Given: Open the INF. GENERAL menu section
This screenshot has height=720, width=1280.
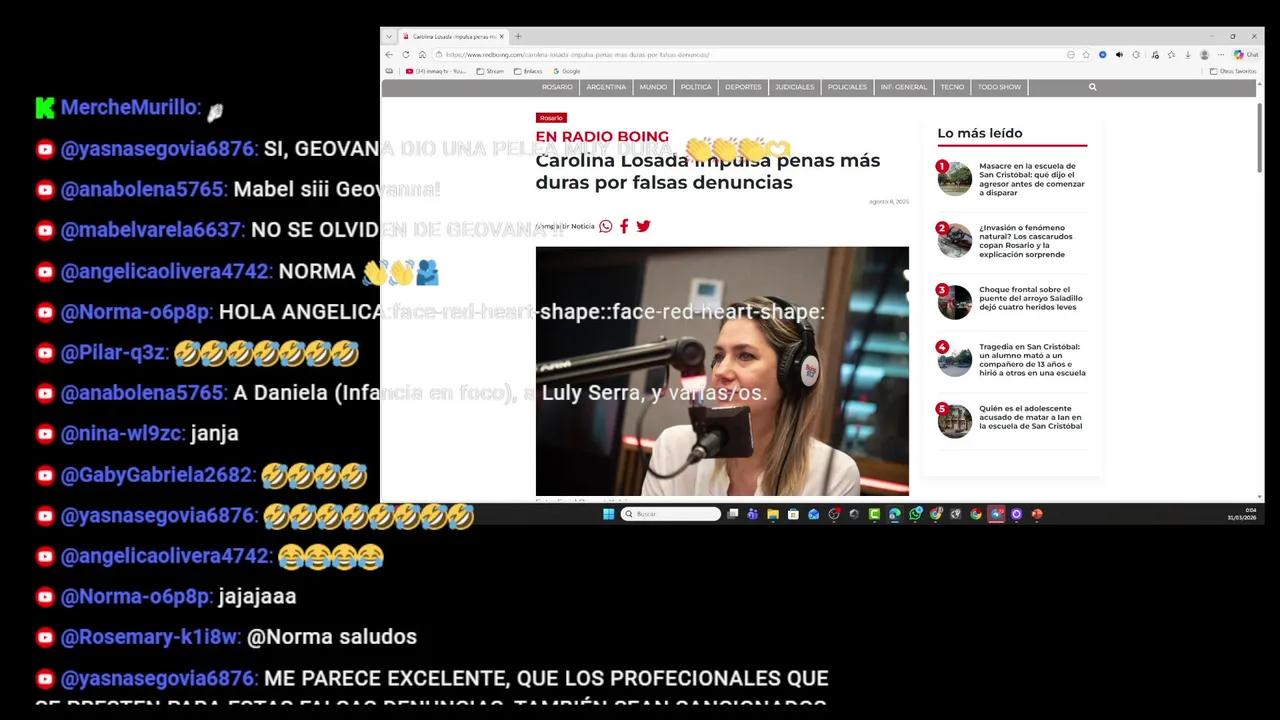Looking at the screenshot, I should click(904, 87).
